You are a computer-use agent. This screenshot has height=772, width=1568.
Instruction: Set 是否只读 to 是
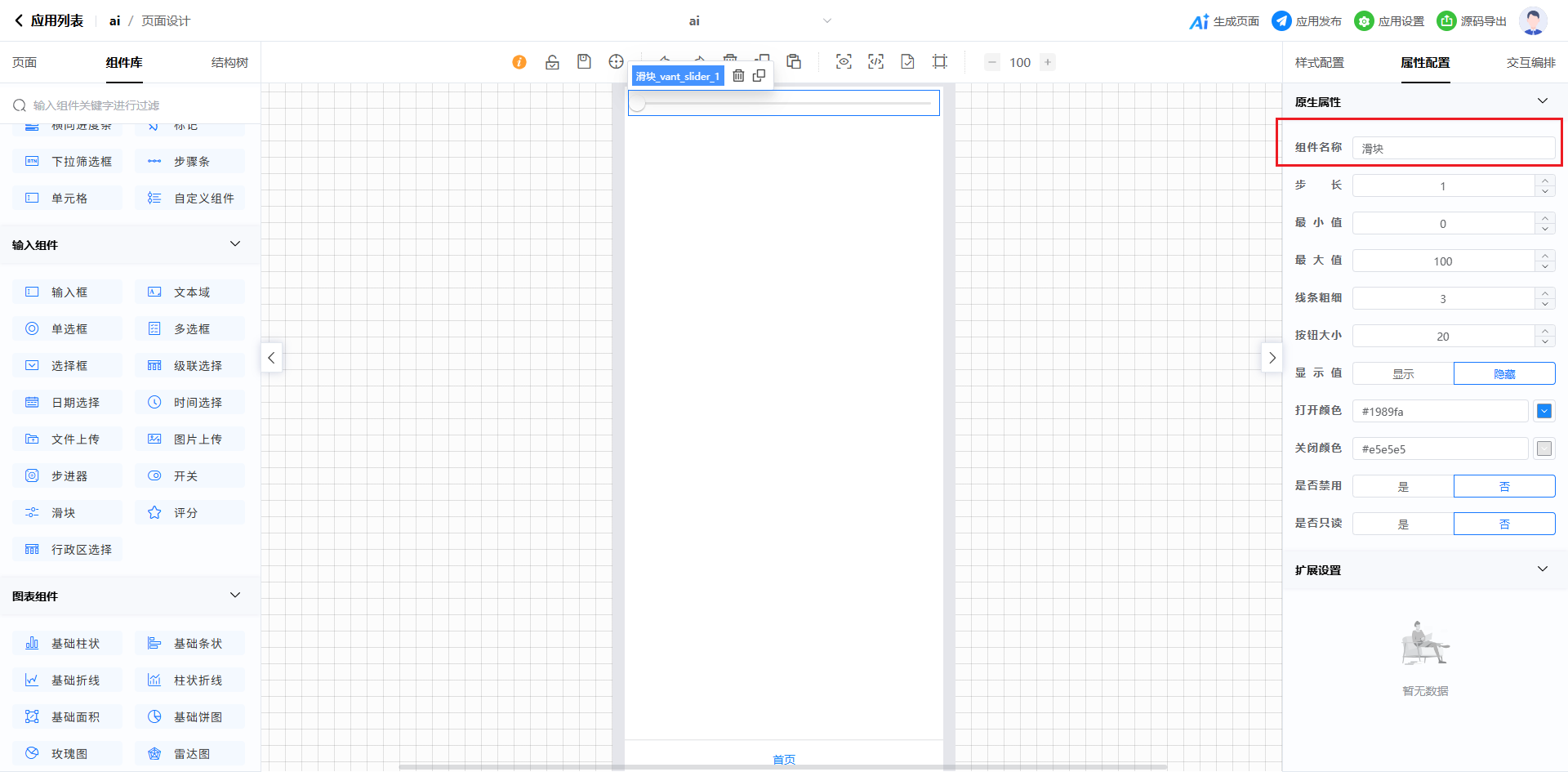(1403, 524)
